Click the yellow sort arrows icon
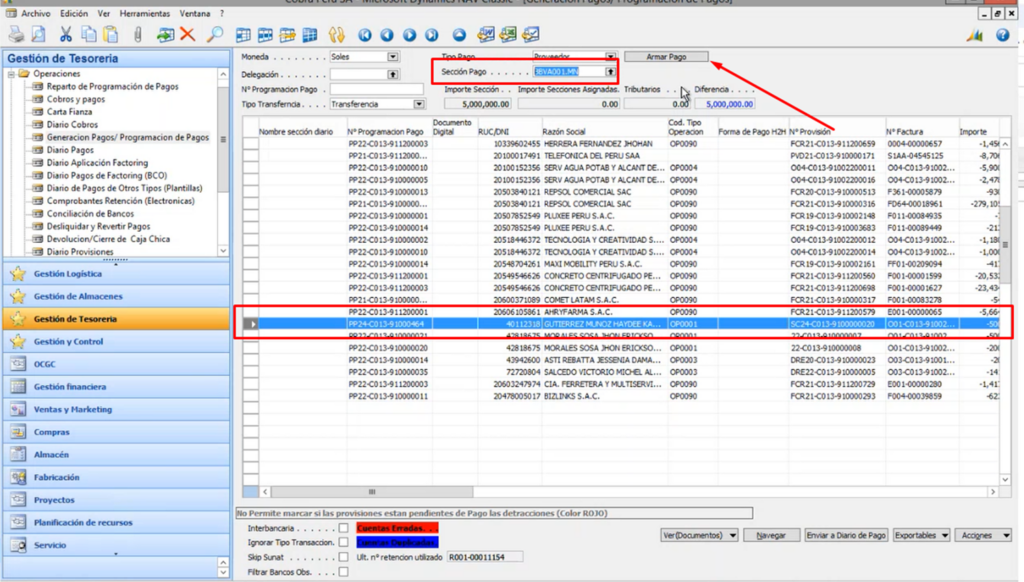1024x582 pixels. tap(337, 35)
